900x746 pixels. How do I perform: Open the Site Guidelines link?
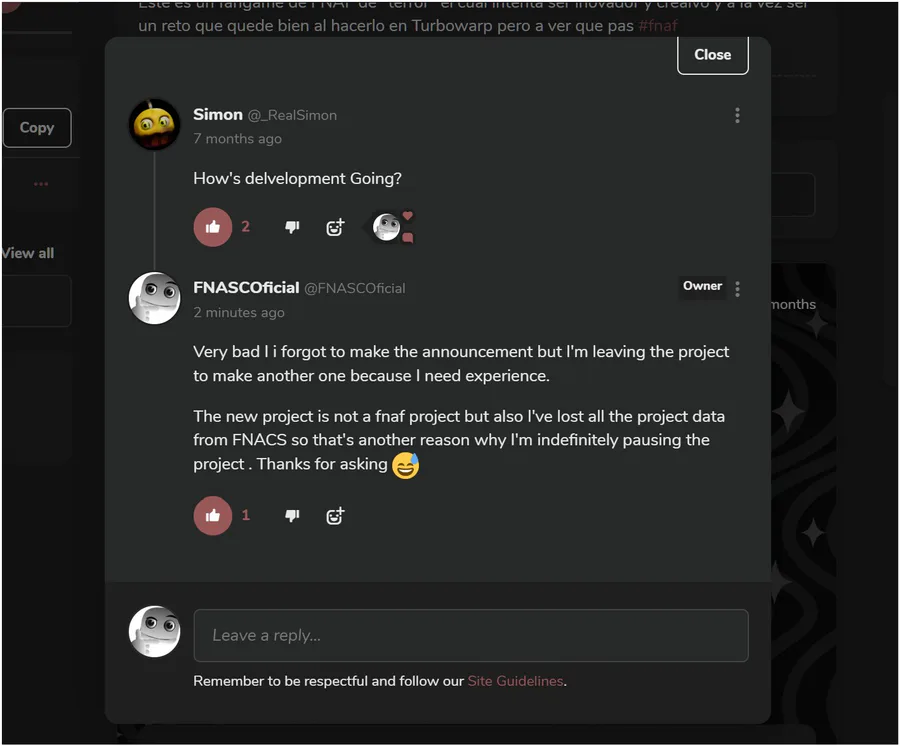(515, 681)
